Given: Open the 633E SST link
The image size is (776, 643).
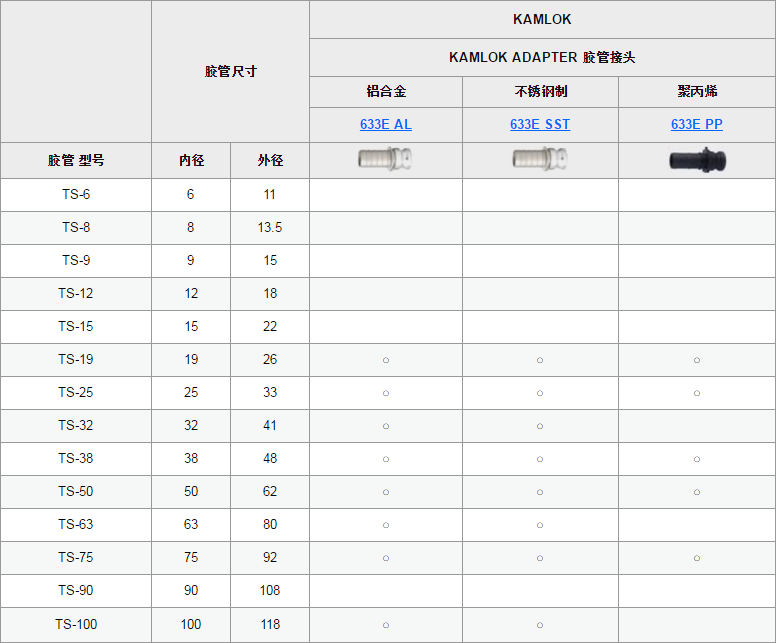Looking at the screenshot, I should pyautogui.click(x=540, y=124).
